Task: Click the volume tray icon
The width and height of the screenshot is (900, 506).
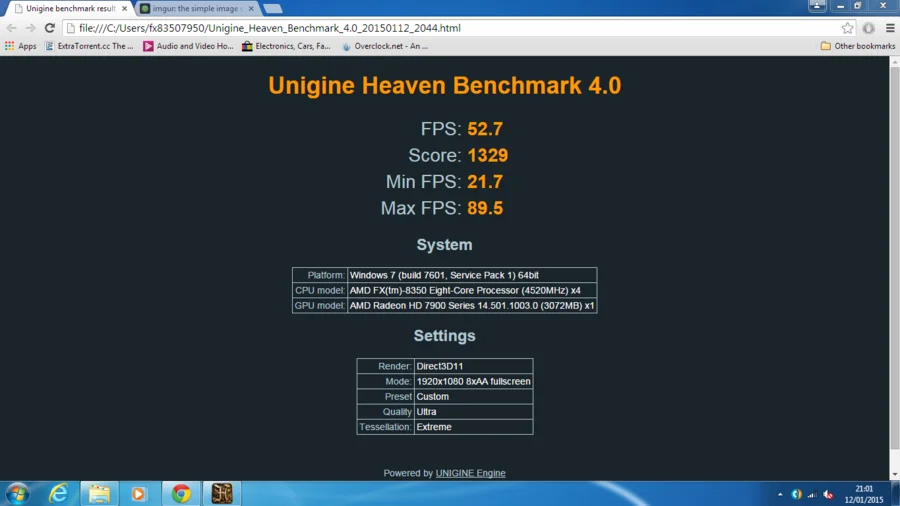Action: pos(828,494)
